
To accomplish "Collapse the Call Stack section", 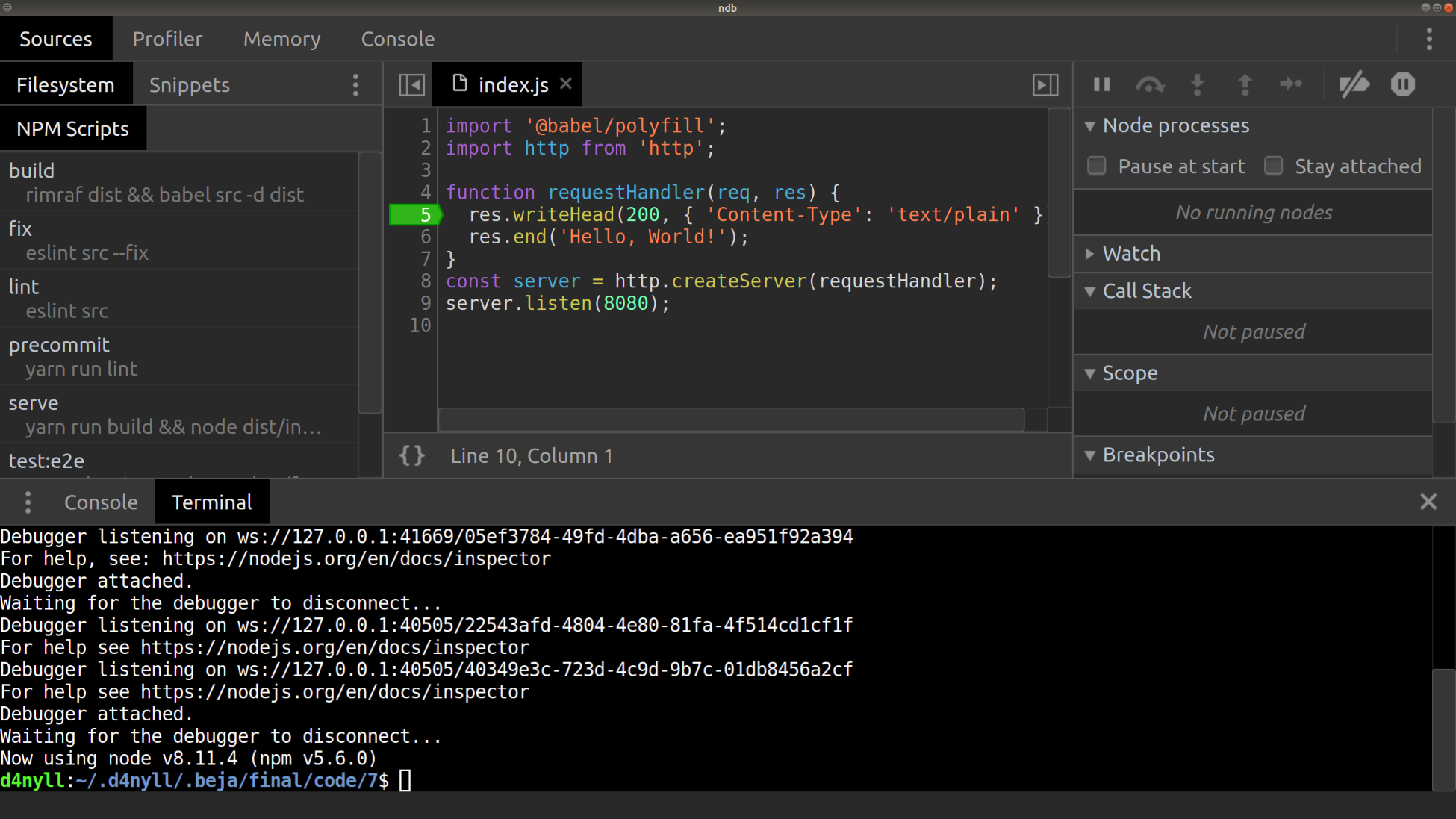I will coord(1146,291).
